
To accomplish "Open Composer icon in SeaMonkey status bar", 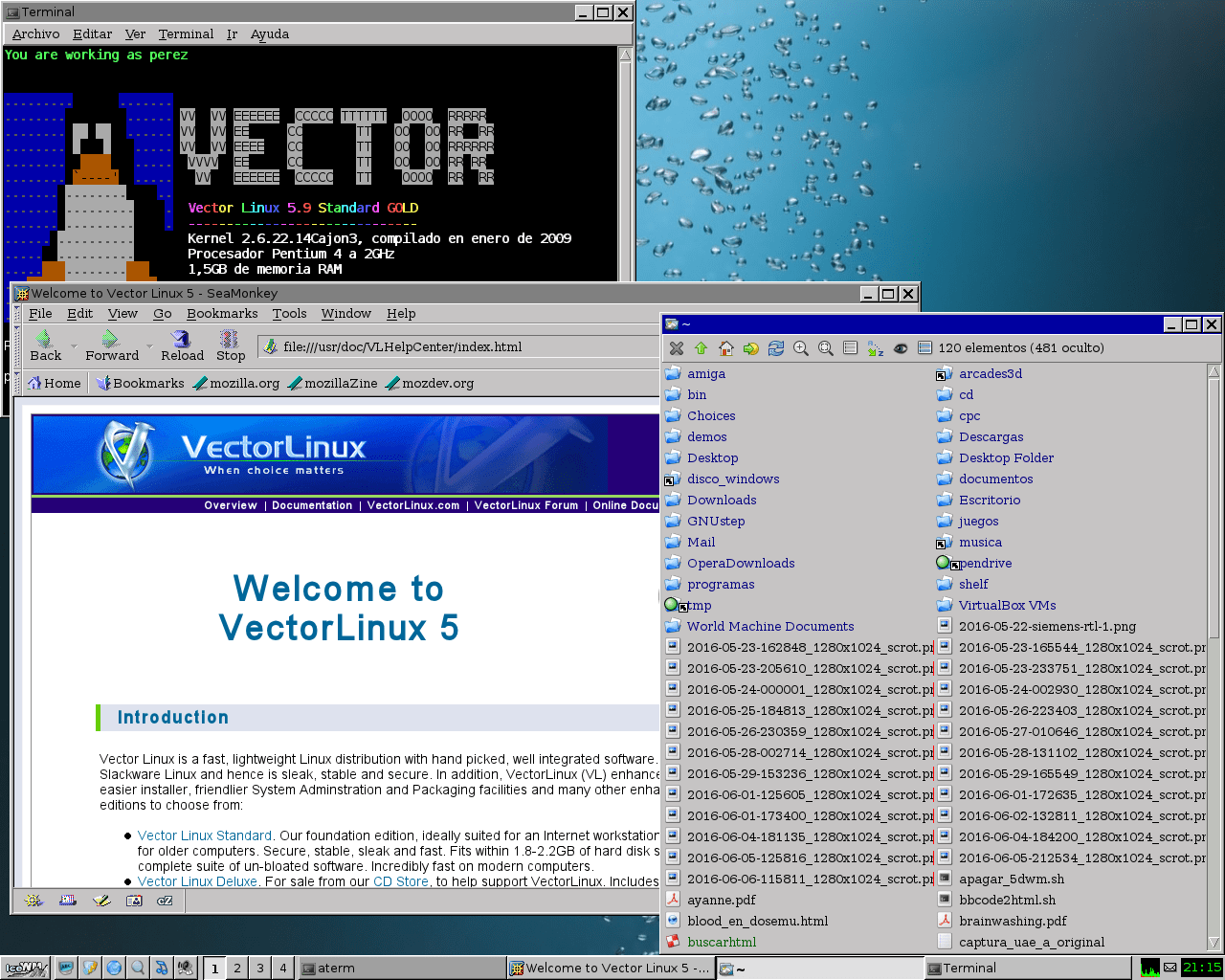I will 101,901.
